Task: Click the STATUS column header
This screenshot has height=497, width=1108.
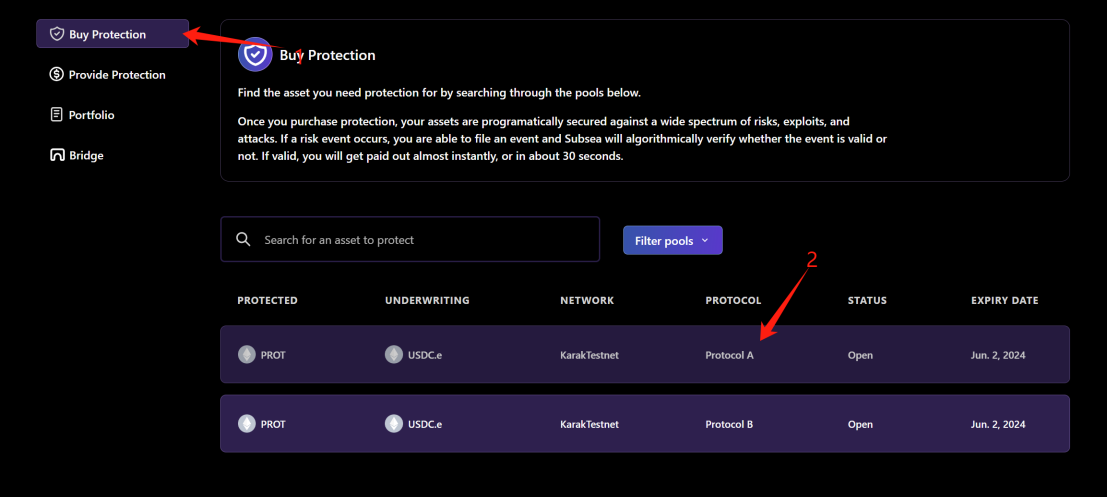Action: (x=867, y=300)
